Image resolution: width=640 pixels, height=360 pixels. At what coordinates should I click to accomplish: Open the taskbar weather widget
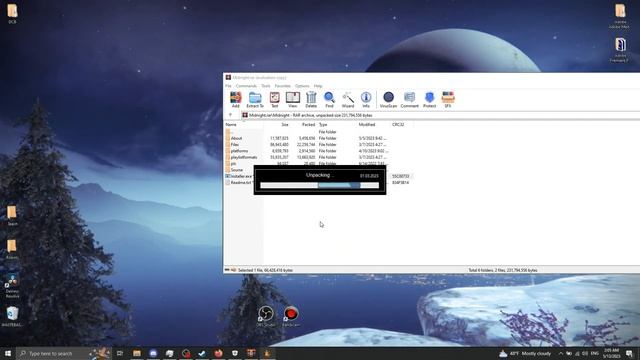(525, 353)
